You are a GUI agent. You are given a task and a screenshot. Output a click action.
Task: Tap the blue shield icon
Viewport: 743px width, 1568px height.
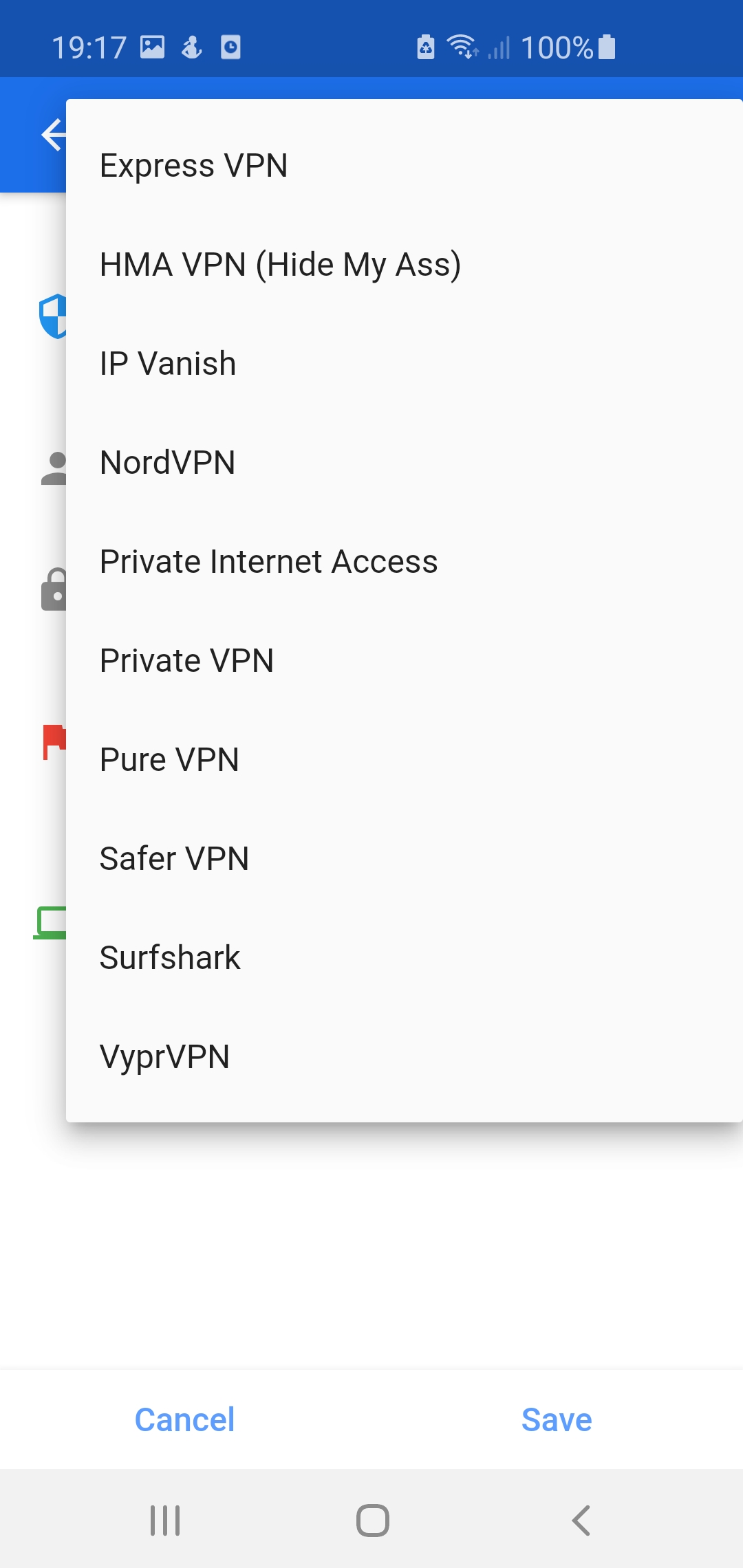[52, 316]
